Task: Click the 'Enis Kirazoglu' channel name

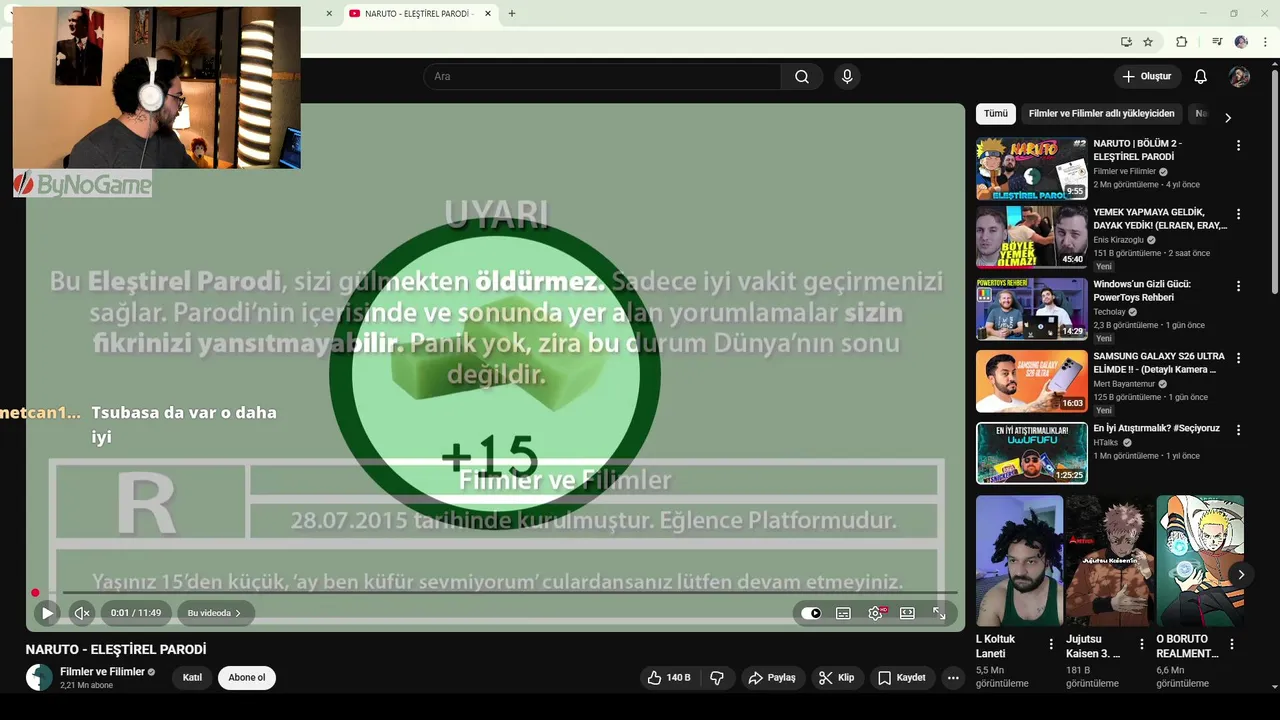Action: click(1118, 240)
